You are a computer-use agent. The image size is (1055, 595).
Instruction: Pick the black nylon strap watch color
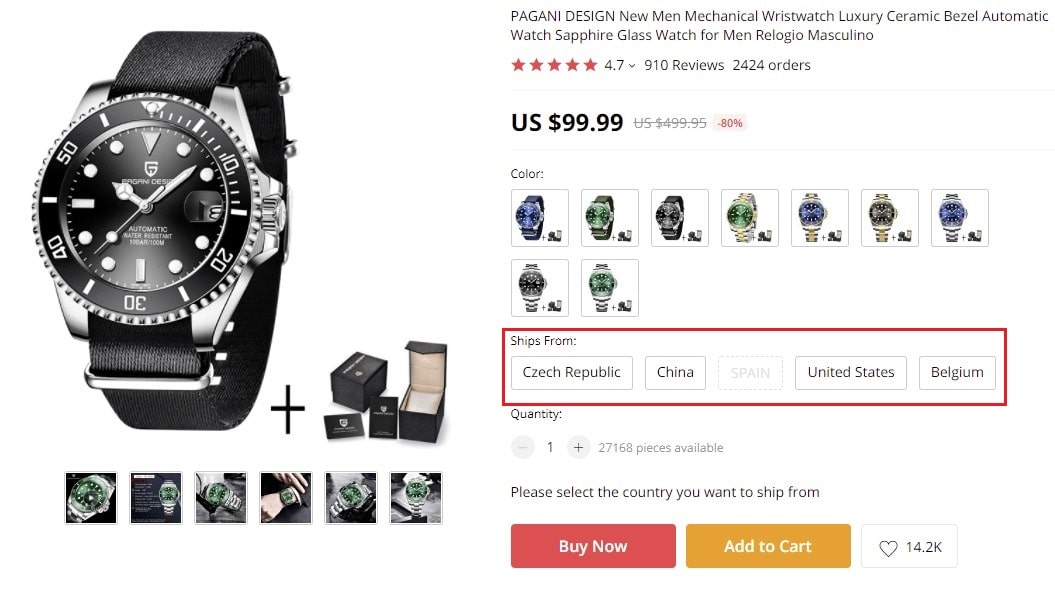coord(680,217)
